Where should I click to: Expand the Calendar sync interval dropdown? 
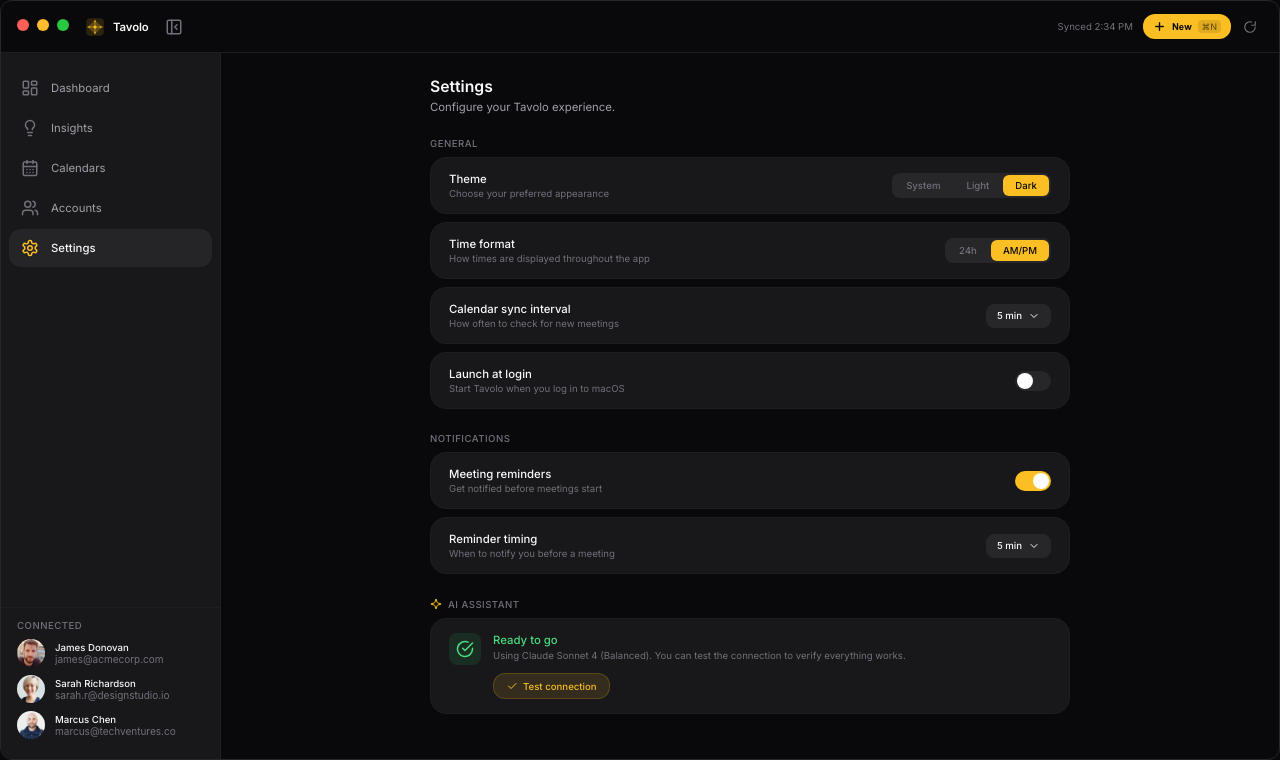point(1018,316)
